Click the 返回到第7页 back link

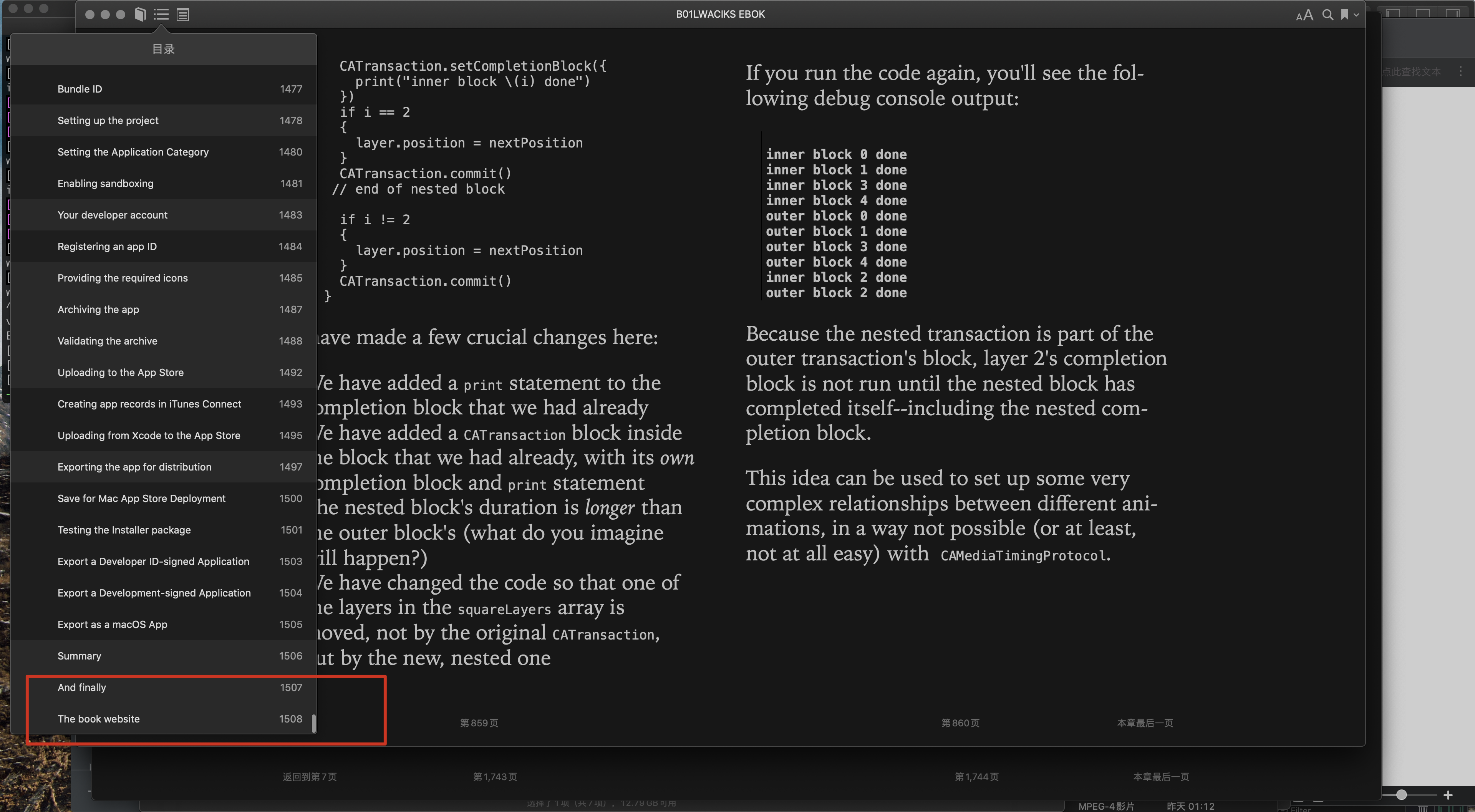309,777
